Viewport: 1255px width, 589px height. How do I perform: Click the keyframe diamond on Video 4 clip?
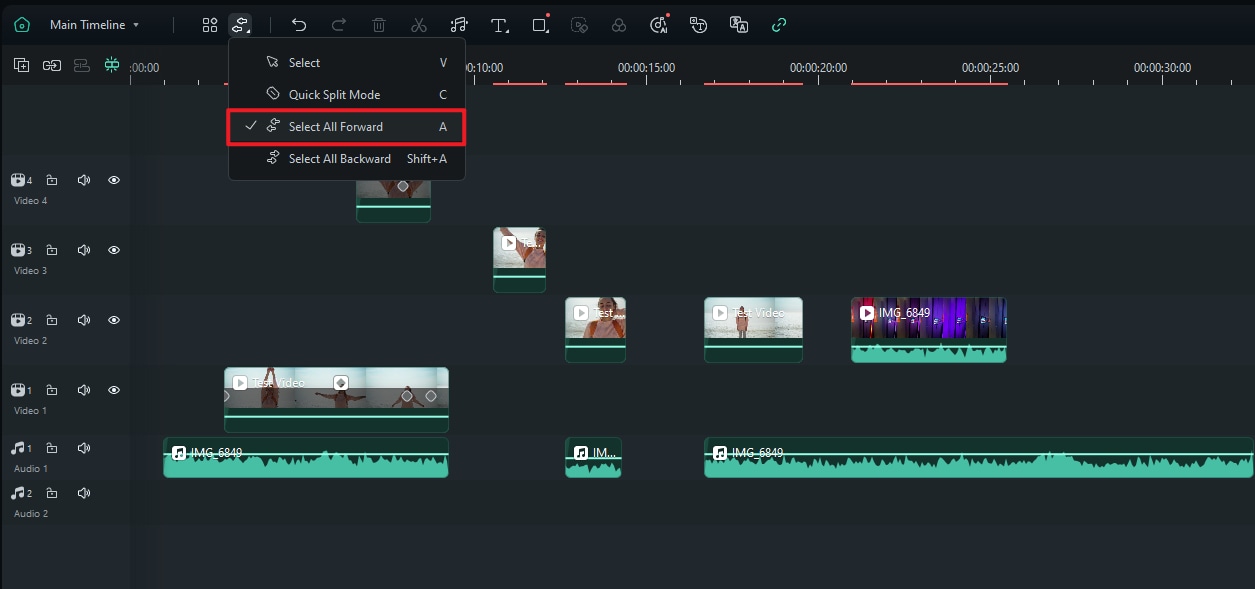(x=402, y=186)
